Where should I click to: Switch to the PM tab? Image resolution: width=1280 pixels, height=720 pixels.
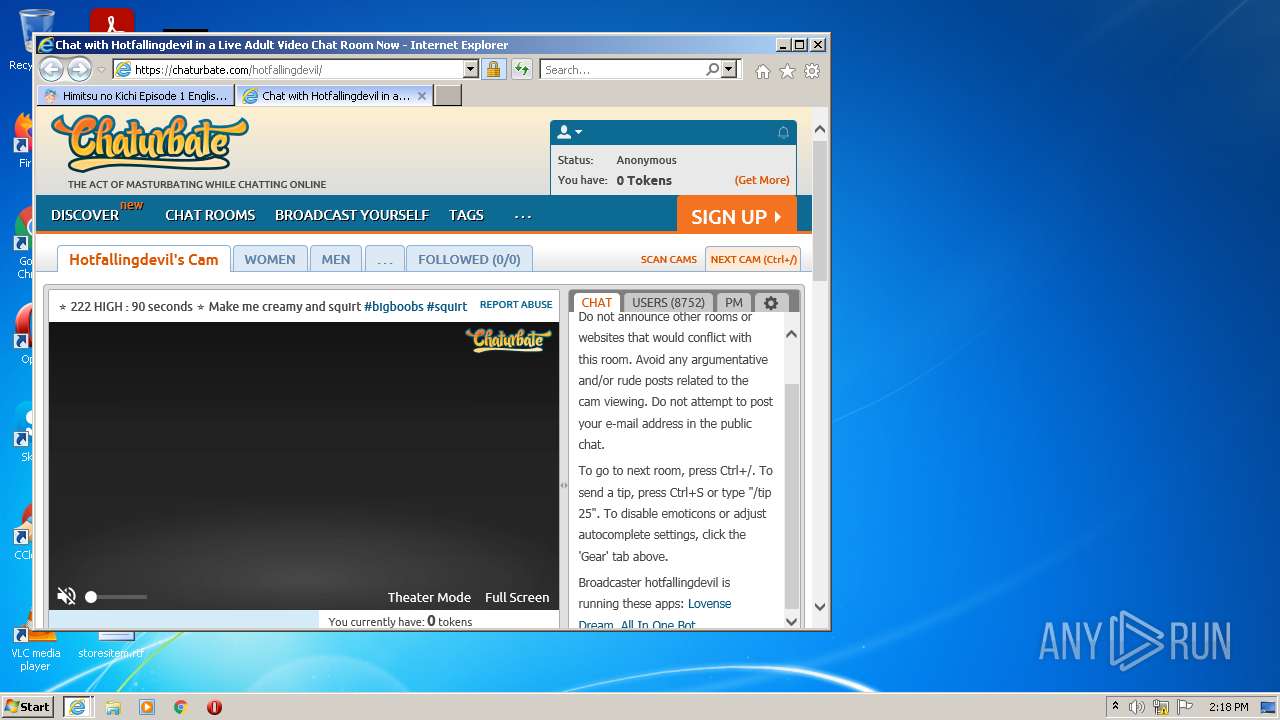tap(734, 302)
